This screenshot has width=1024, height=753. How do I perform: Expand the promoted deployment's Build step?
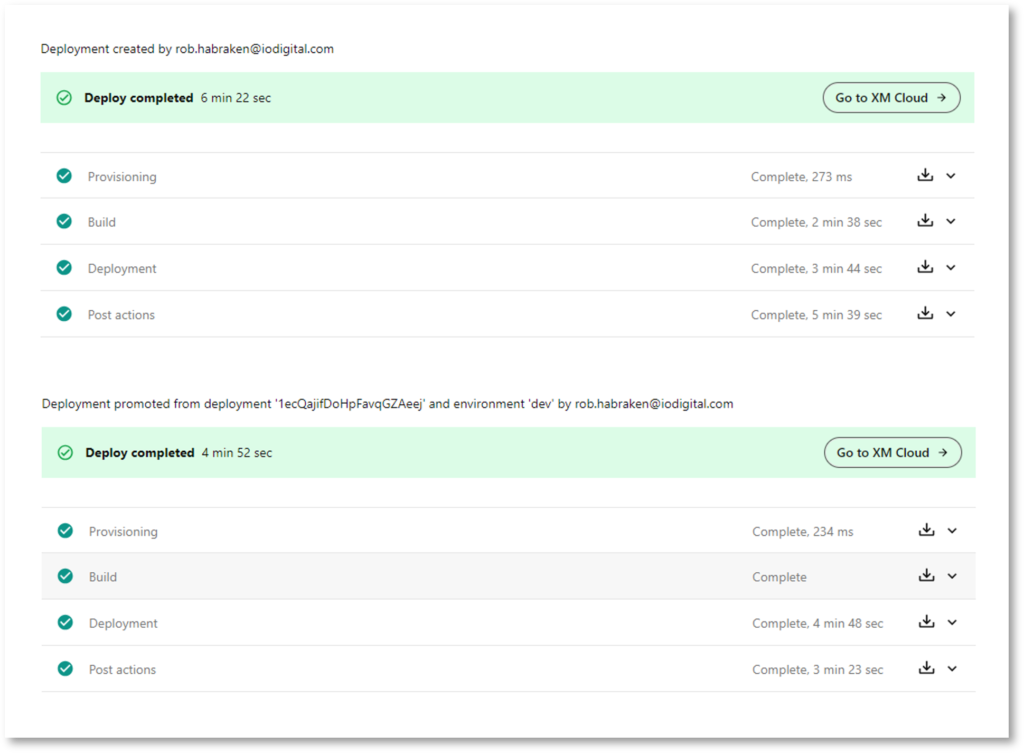(952, 577)
